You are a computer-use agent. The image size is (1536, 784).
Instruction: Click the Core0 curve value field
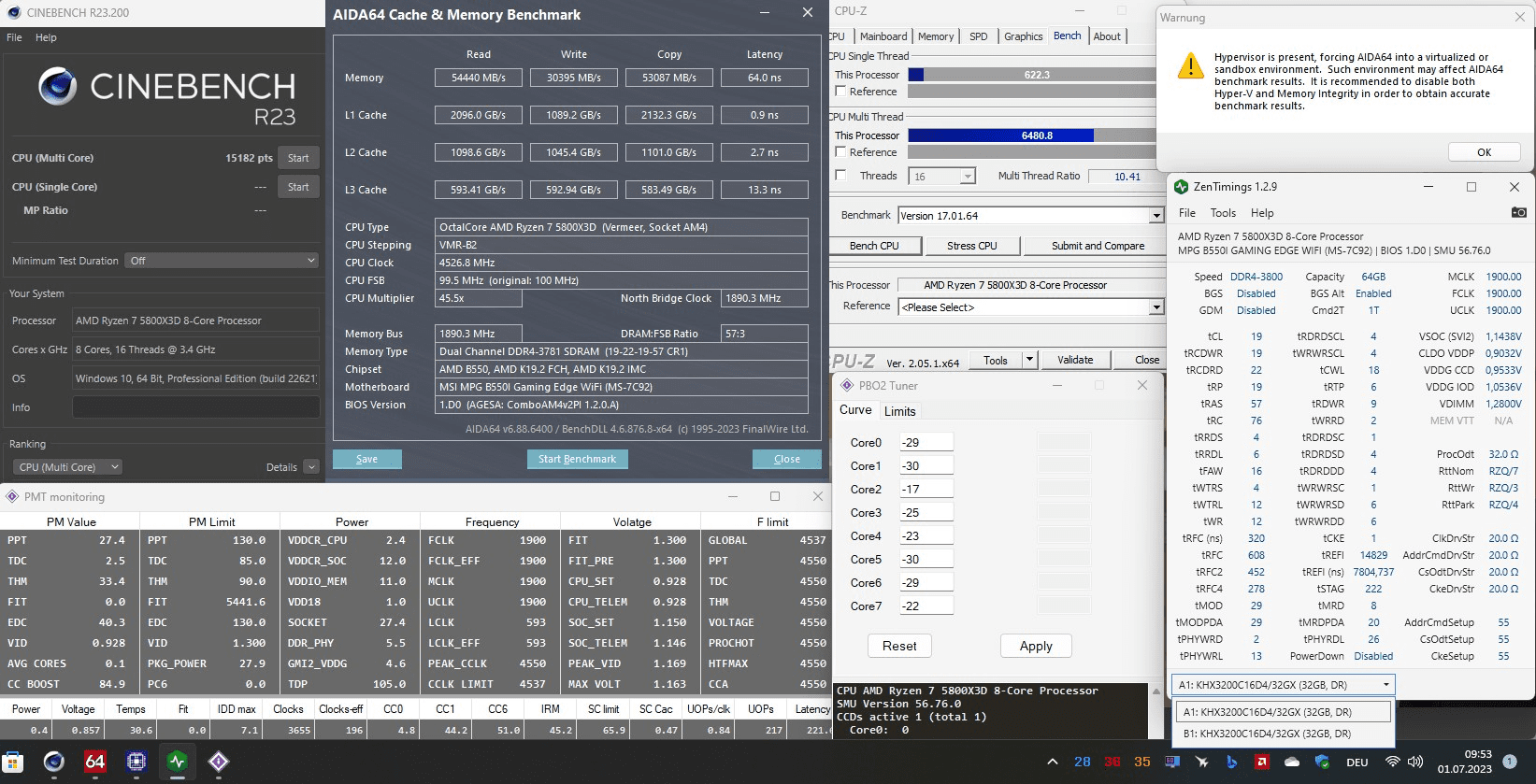[926, 443]
